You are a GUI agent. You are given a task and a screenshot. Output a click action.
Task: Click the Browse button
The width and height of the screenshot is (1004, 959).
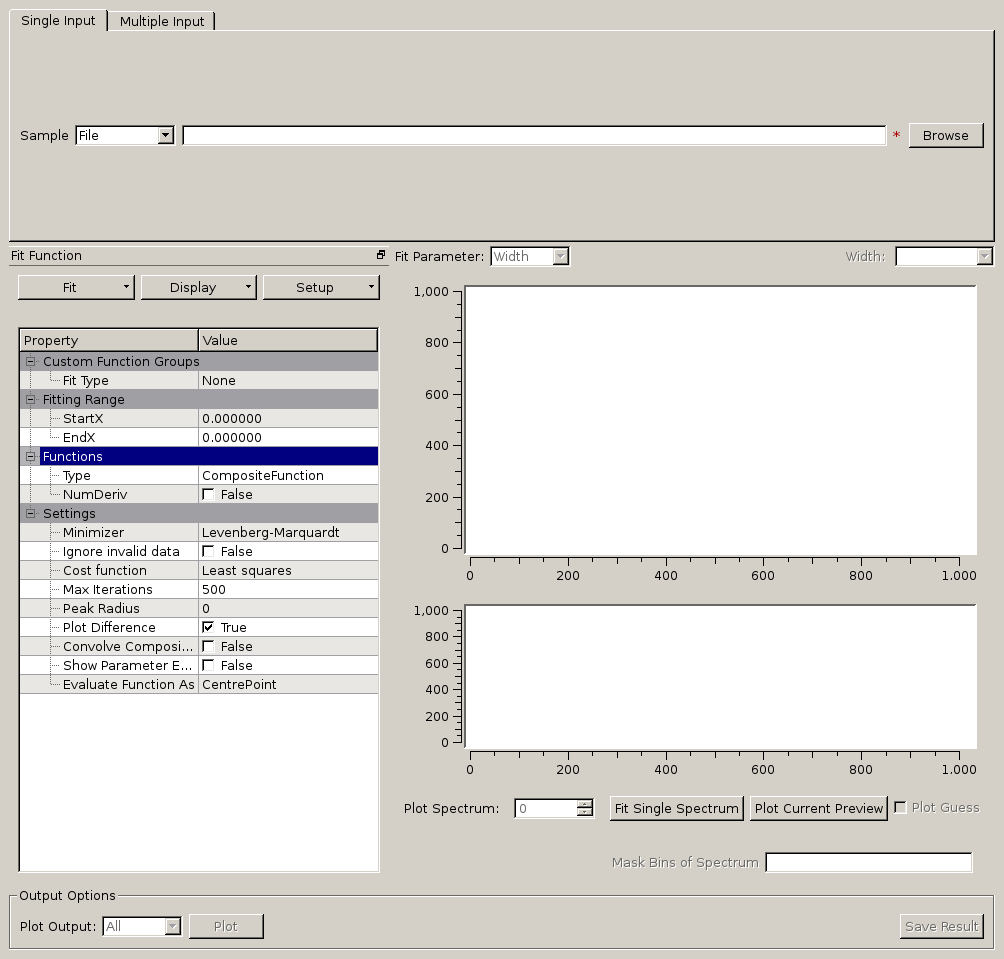[945, 135]
